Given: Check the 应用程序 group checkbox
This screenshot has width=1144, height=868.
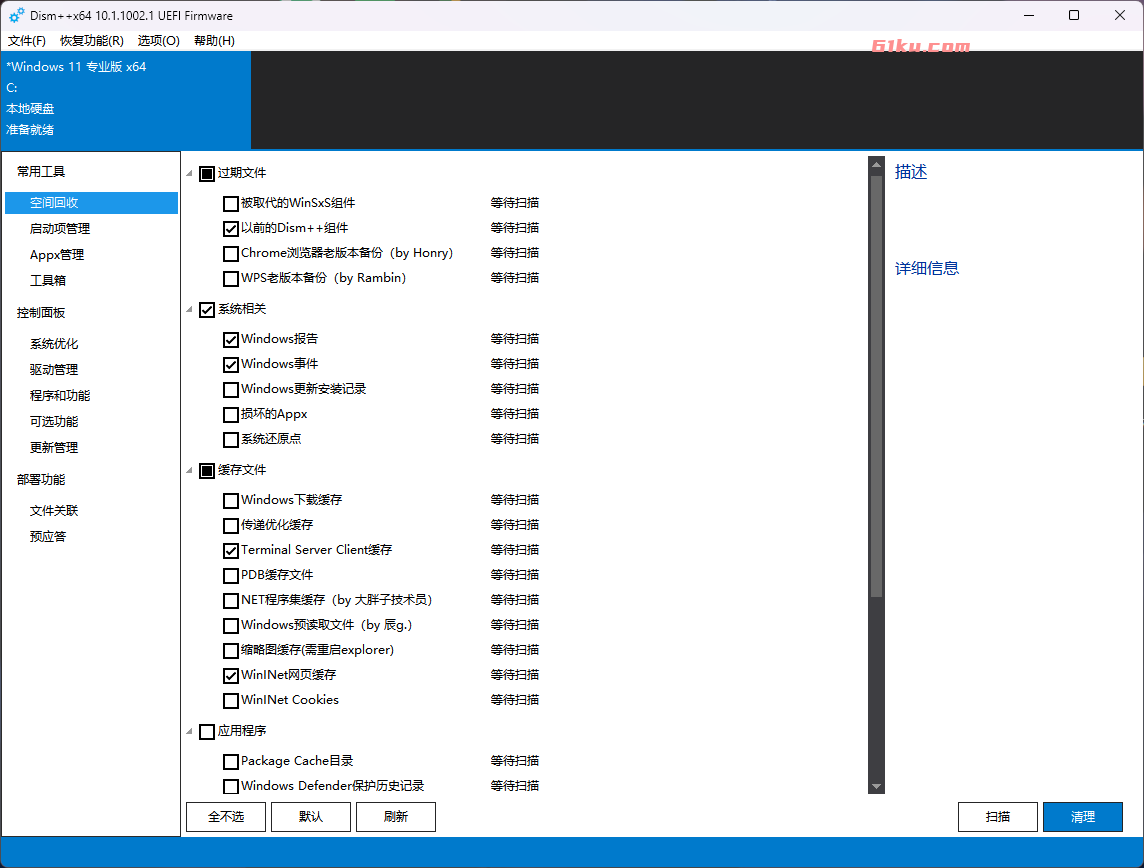Looking at the screenshot, I should (x=207, y=732).
